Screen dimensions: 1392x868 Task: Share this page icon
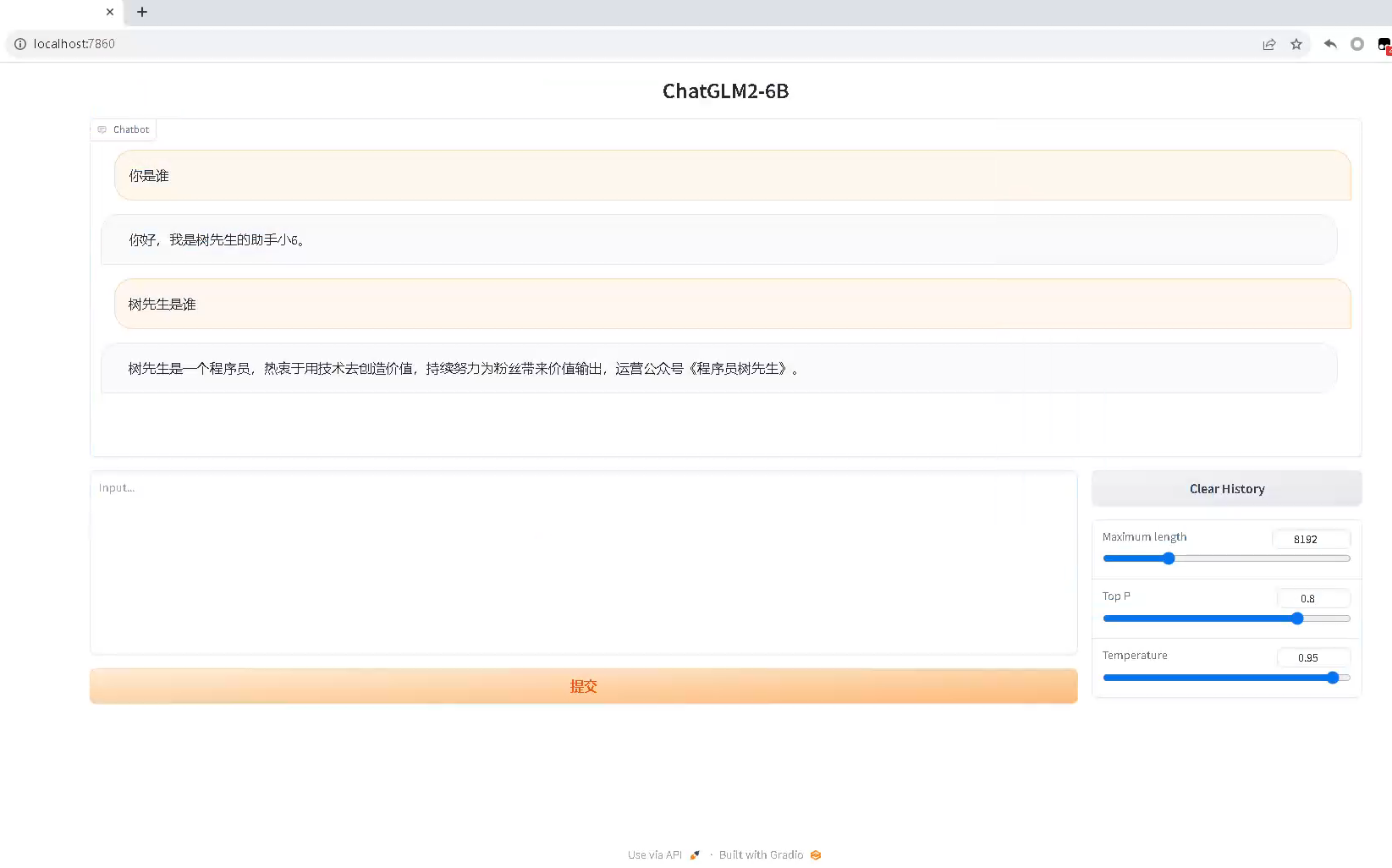1269,44
